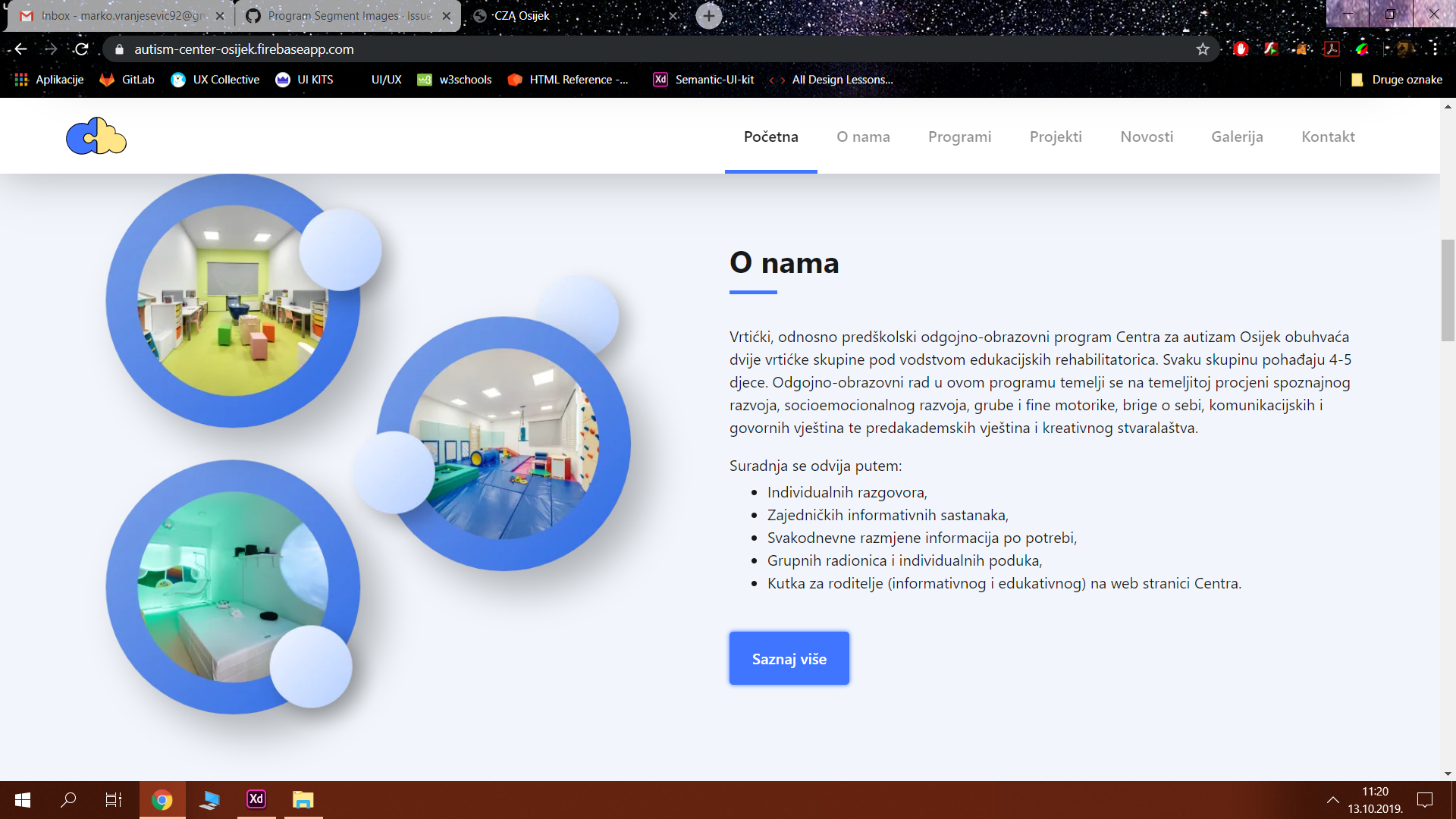Viewport: 1456px width, 819px height.
Task: Open the Adobe Acrobat extension icon
Action: point(1332,49)
